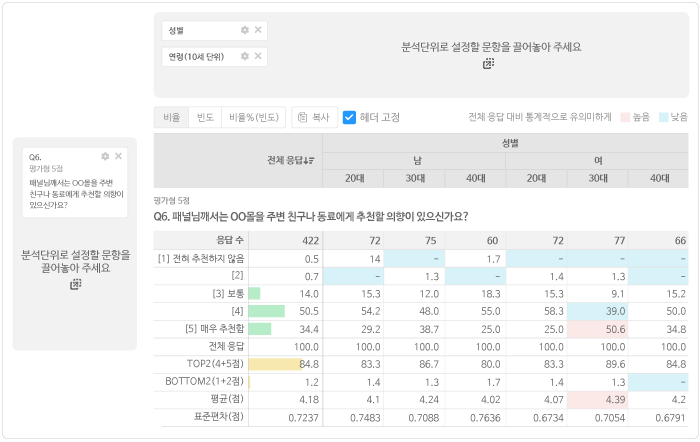700x442 pixels.
Task: Select the [5] 매우 추천함 row label
Action: click(x=215, y=329)
